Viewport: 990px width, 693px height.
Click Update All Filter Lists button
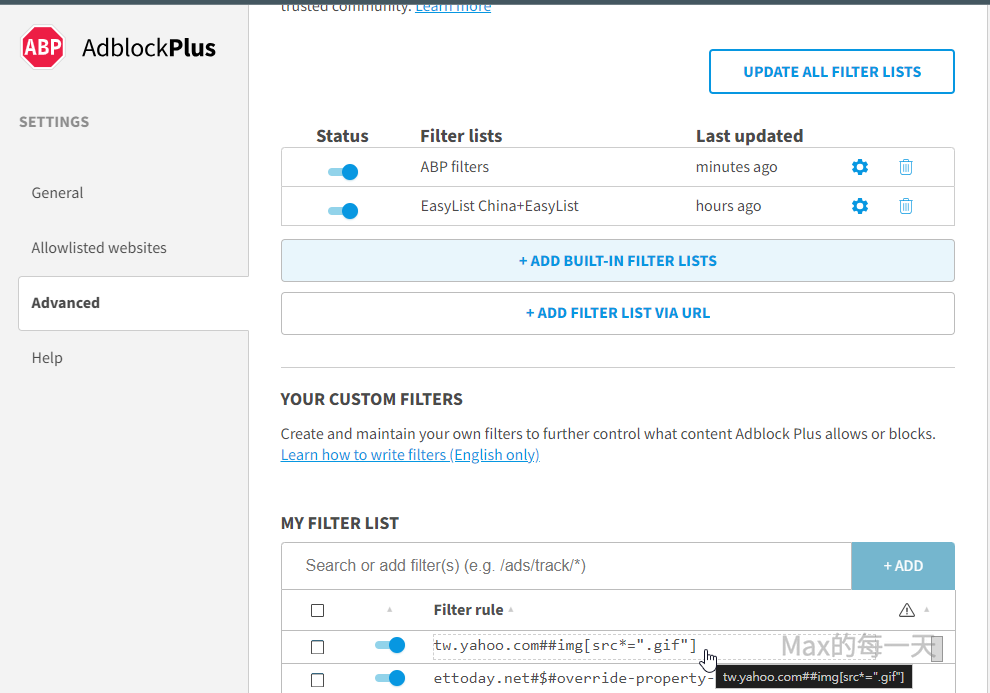click(831, 72)
